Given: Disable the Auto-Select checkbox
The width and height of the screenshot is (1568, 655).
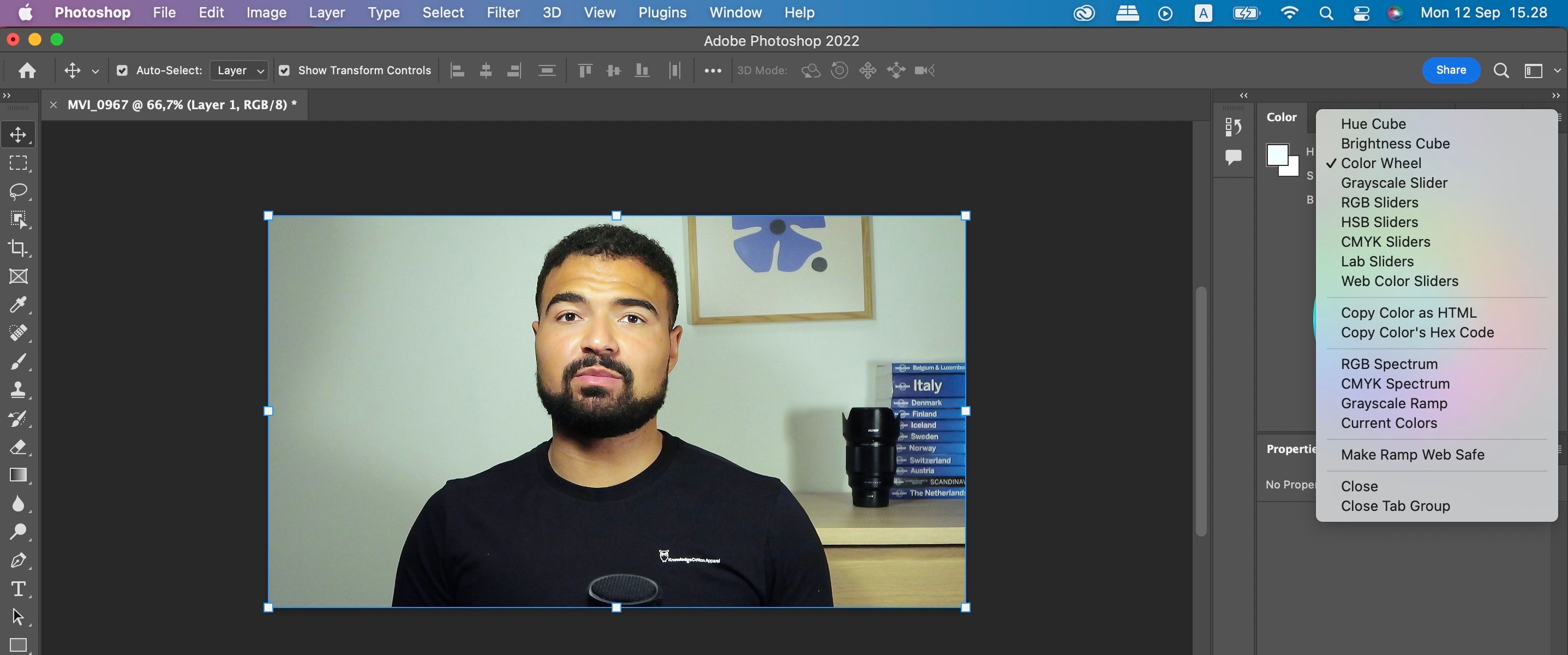Looking at the screenshot, I should coord(122,70).
